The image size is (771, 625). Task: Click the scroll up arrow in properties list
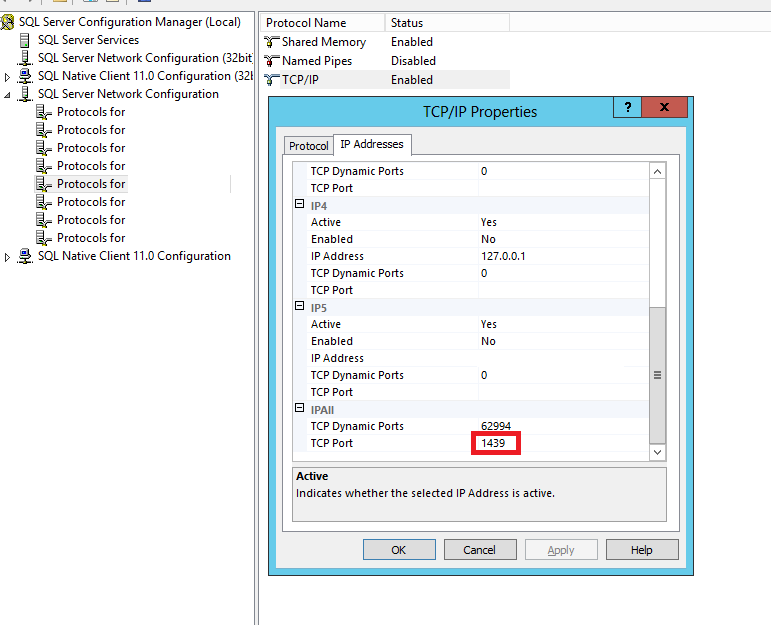[x=657, y=171]
